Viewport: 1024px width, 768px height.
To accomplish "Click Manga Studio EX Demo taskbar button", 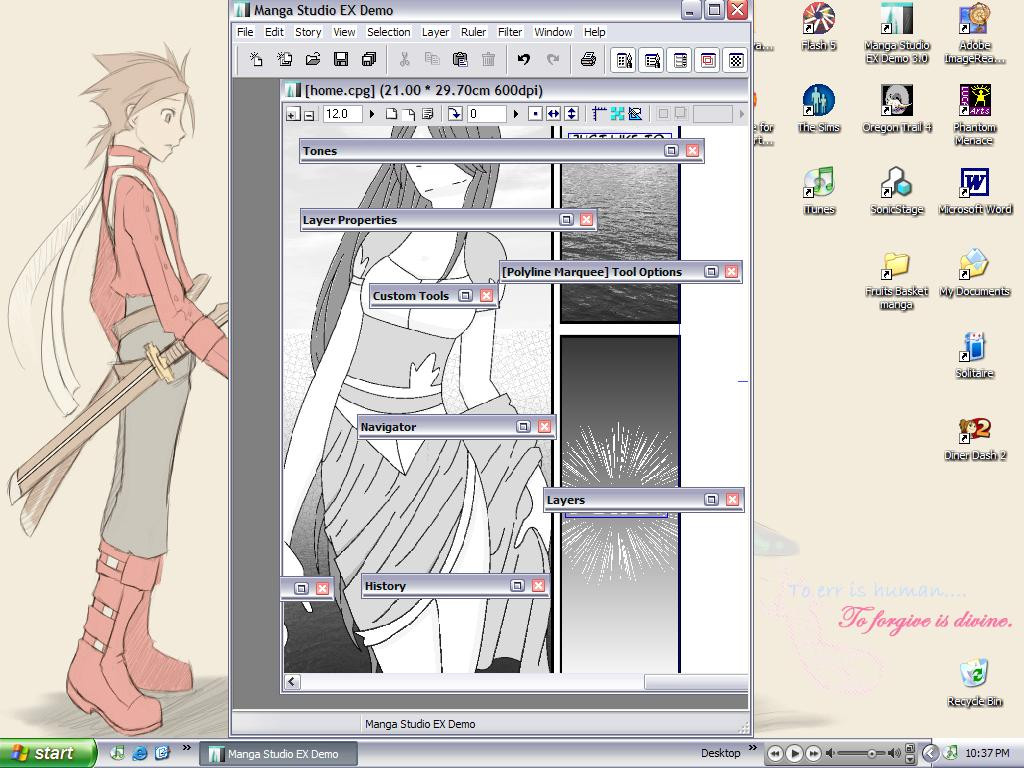I will click(278, 754).
